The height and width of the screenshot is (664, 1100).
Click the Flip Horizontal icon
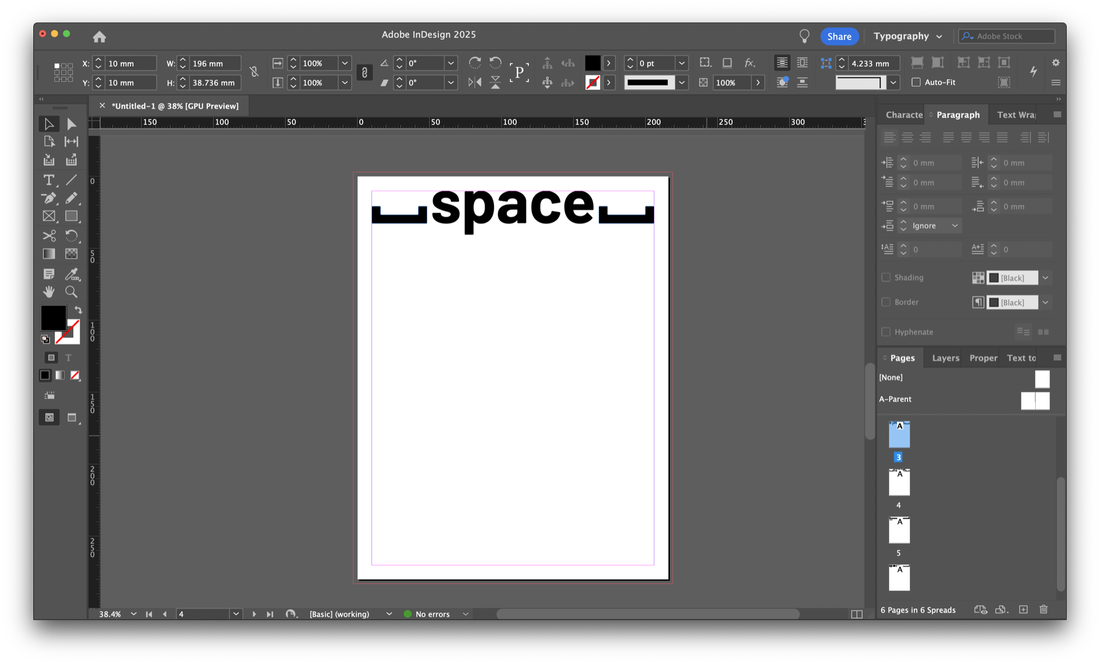tap(475, 83)
